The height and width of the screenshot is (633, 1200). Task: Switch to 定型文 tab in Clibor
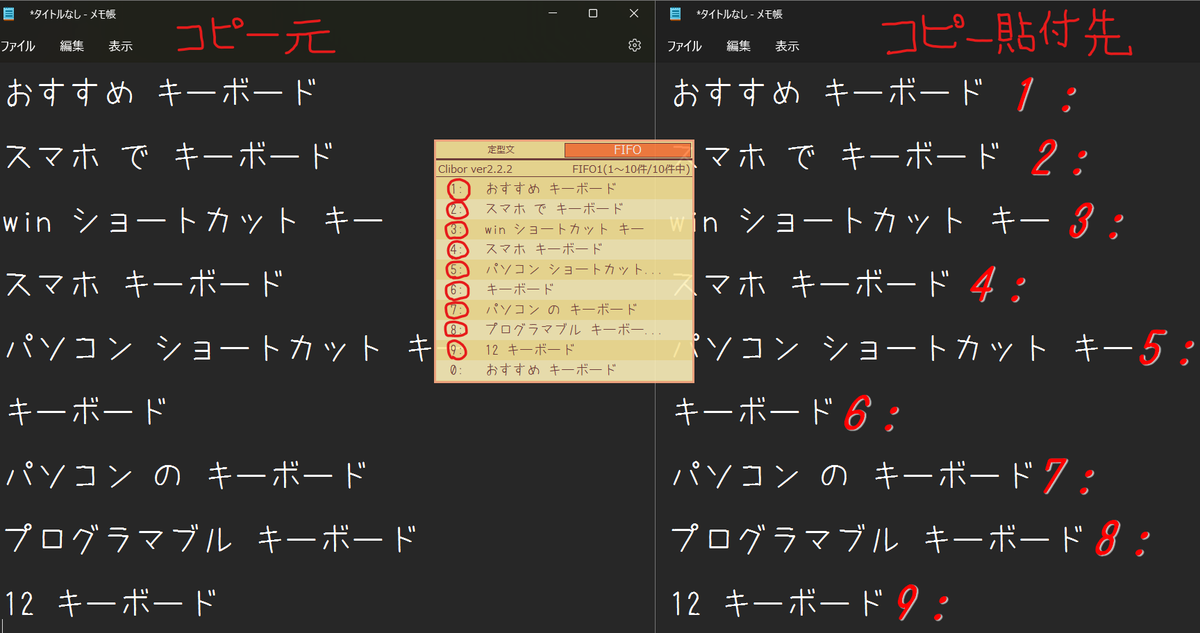(x=500, y=149)
